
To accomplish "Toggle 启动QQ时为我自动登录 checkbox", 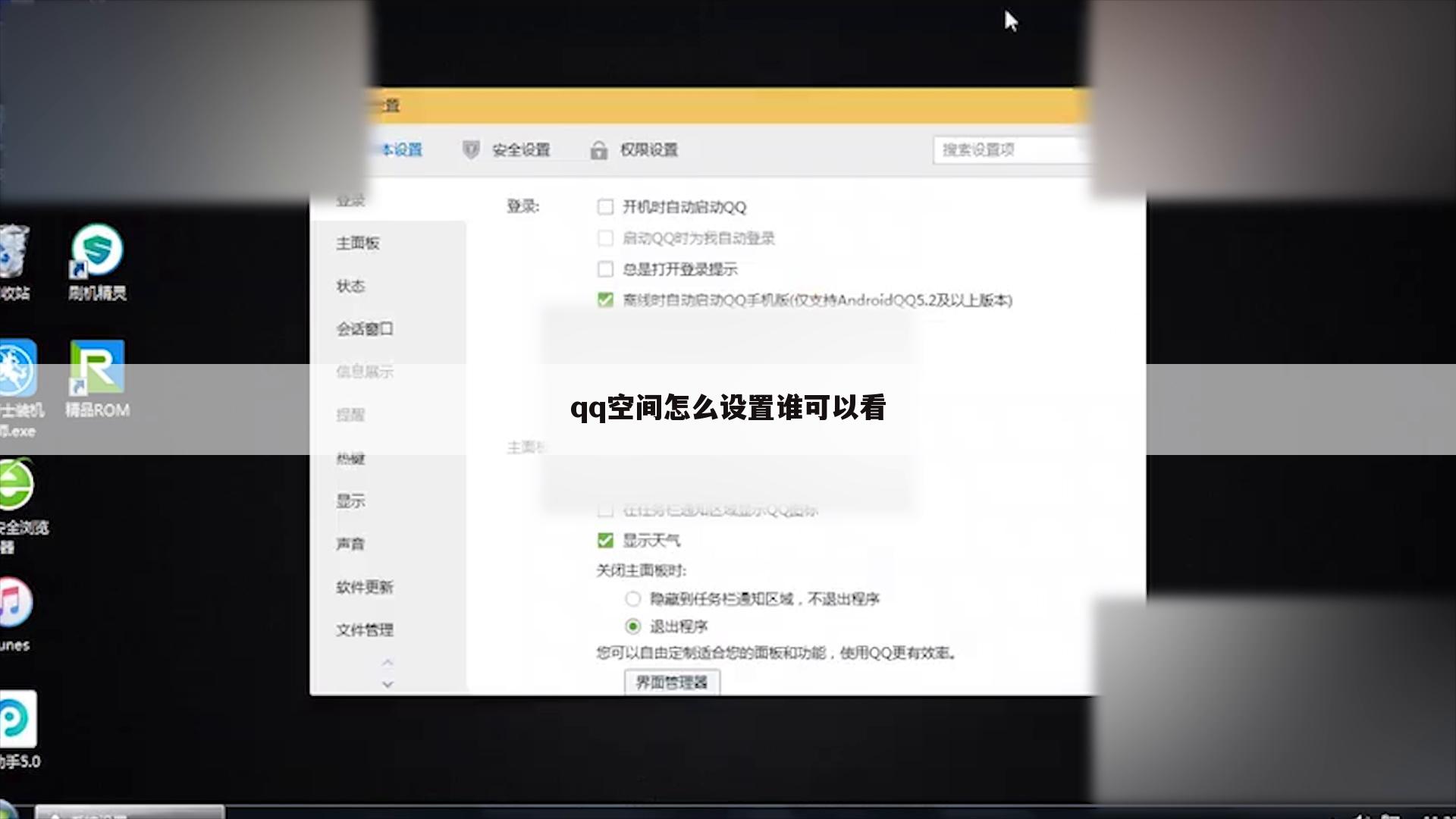I will (x=605, y=238).
